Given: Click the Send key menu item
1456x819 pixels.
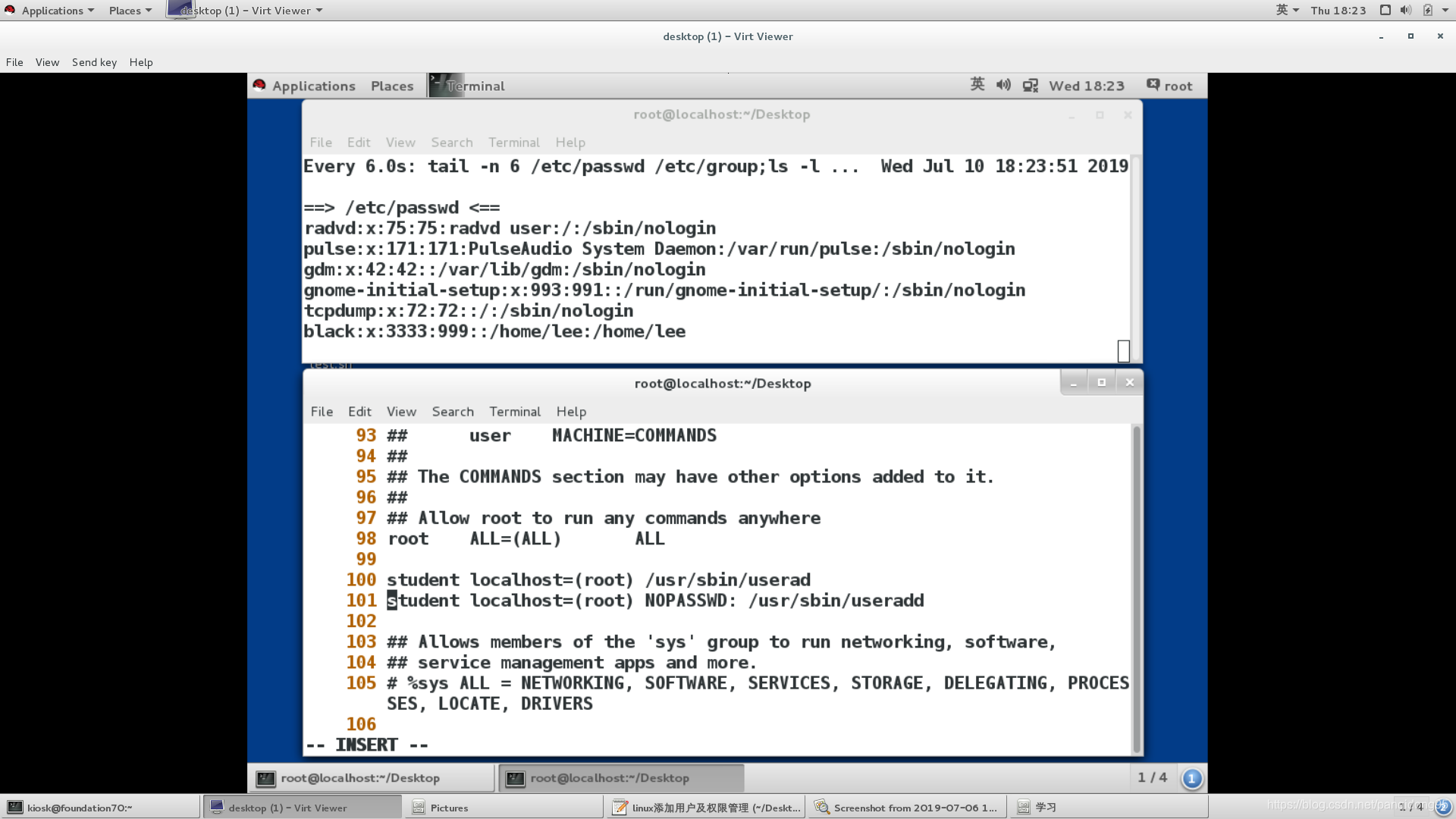Looking at the screenshot, I should click(94, 61).
